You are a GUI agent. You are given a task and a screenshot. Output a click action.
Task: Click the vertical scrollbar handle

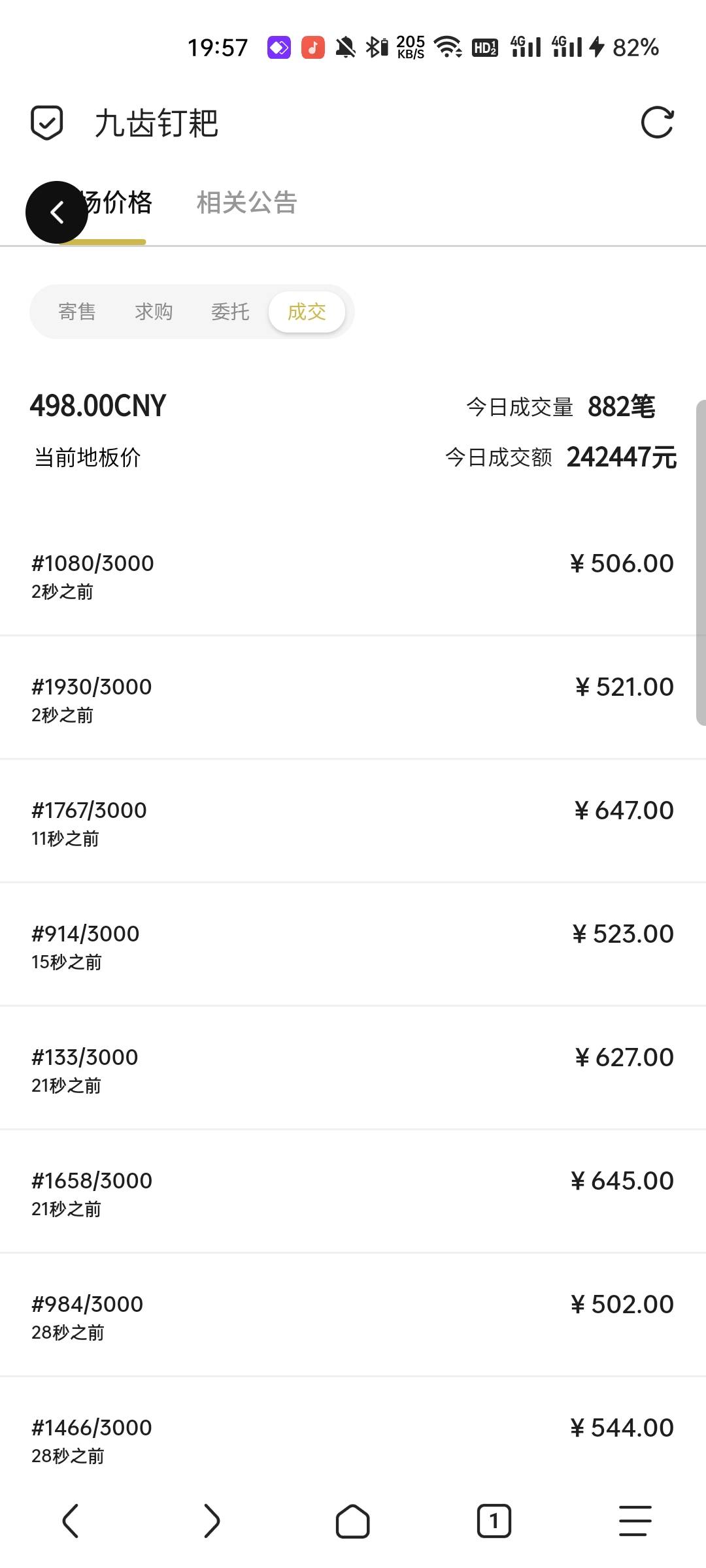(700, 562)
